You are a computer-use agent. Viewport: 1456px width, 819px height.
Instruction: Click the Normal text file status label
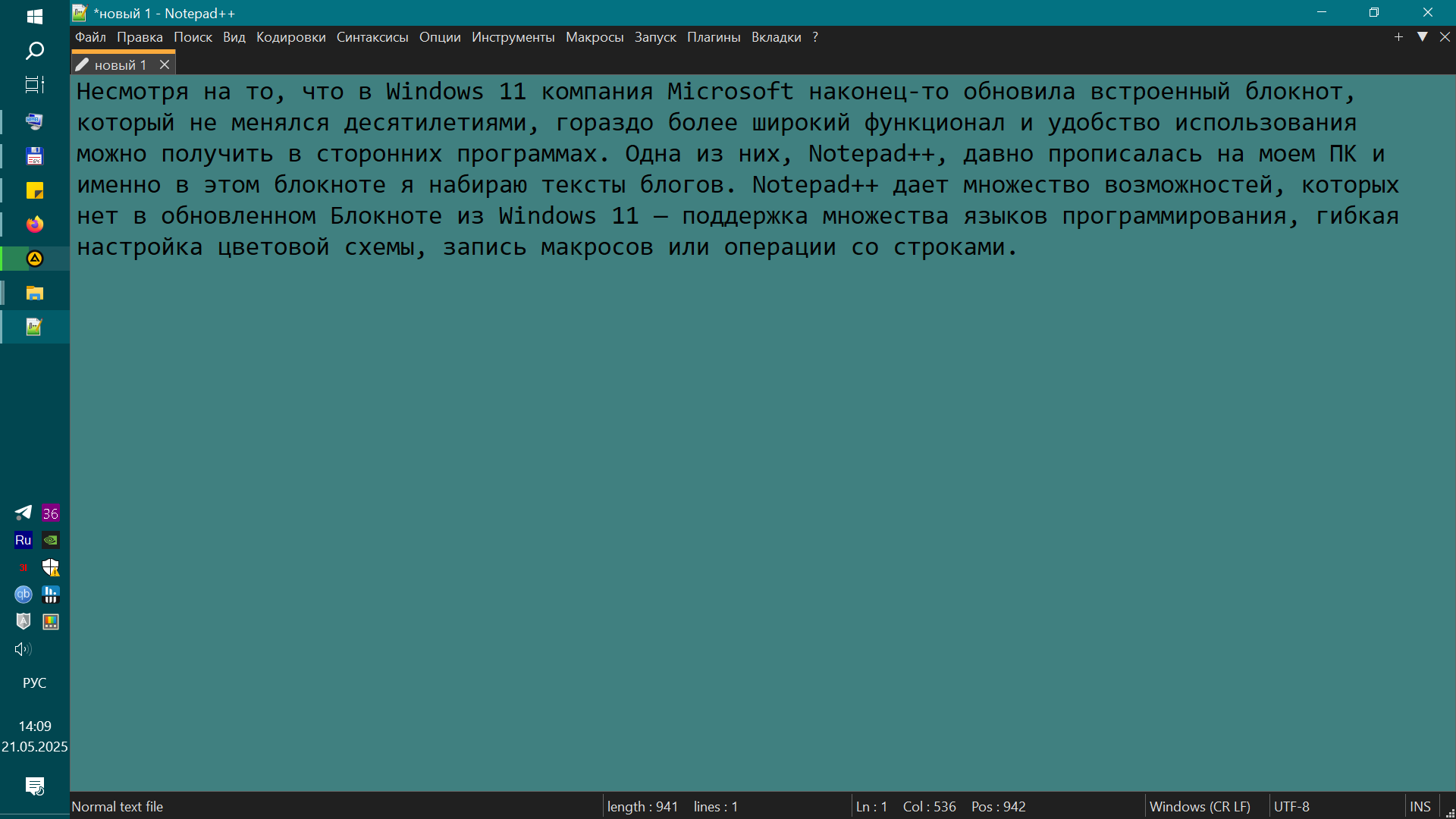118,807
